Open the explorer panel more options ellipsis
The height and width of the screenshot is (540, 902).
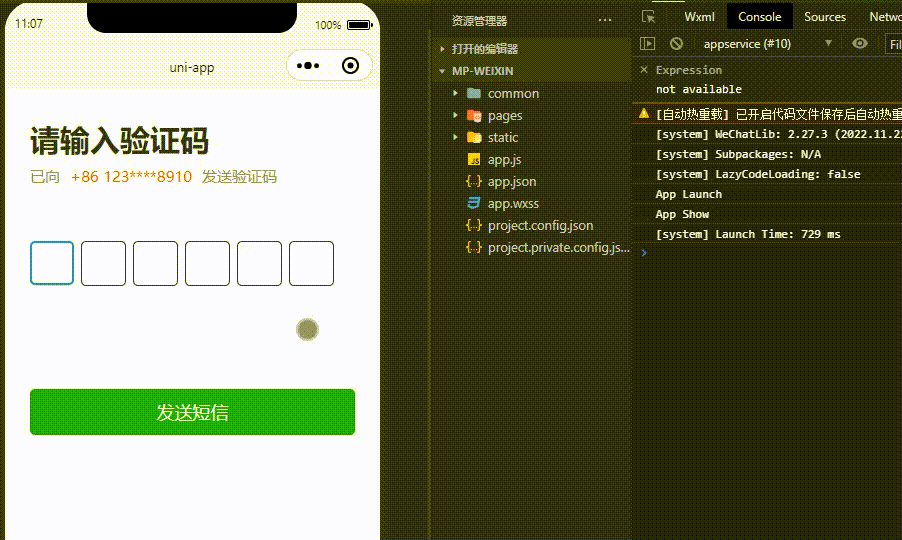tap(605, 21)
